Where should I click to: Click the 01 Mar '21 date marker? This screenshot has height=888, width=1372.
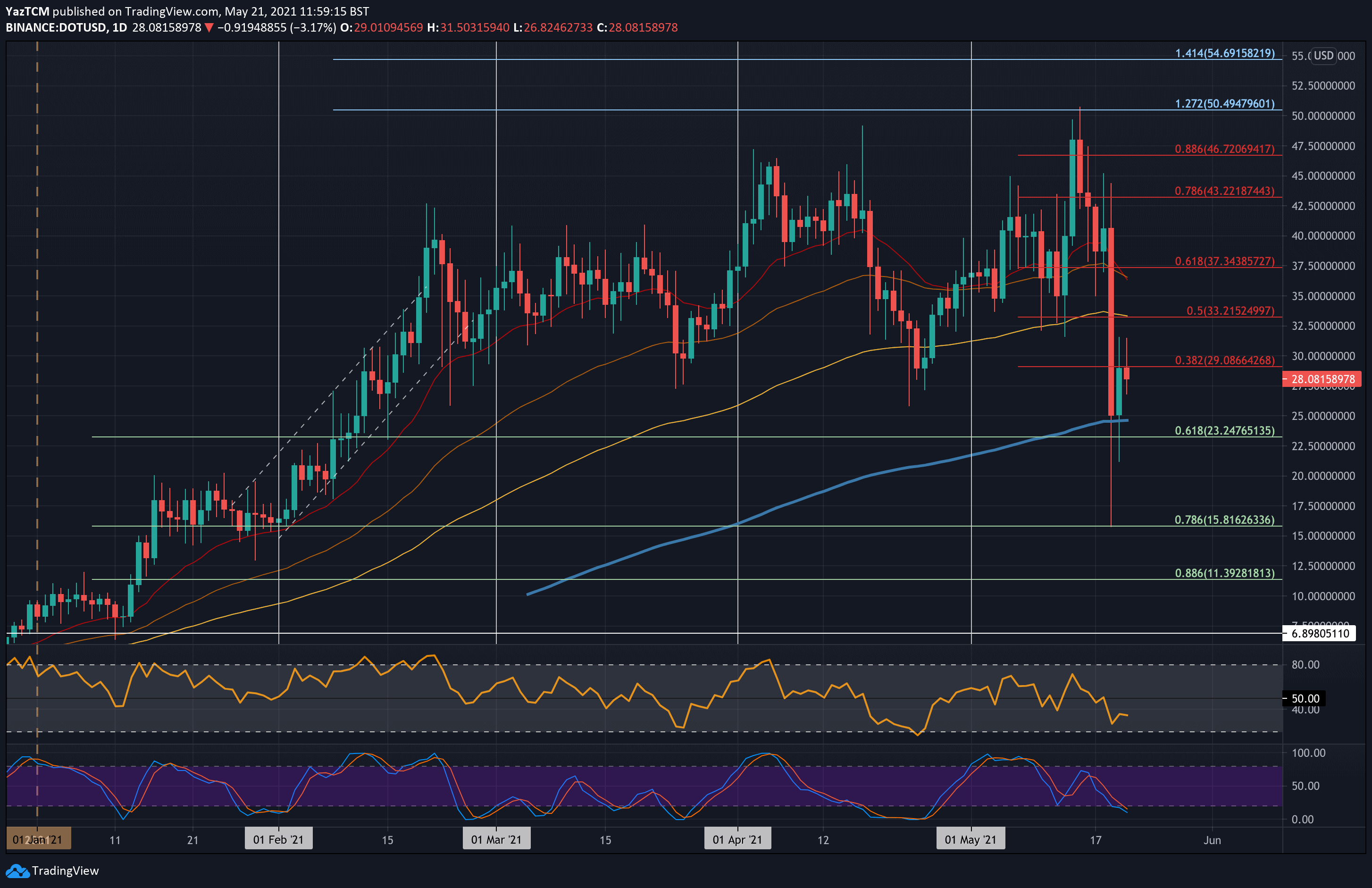point(496,839)
